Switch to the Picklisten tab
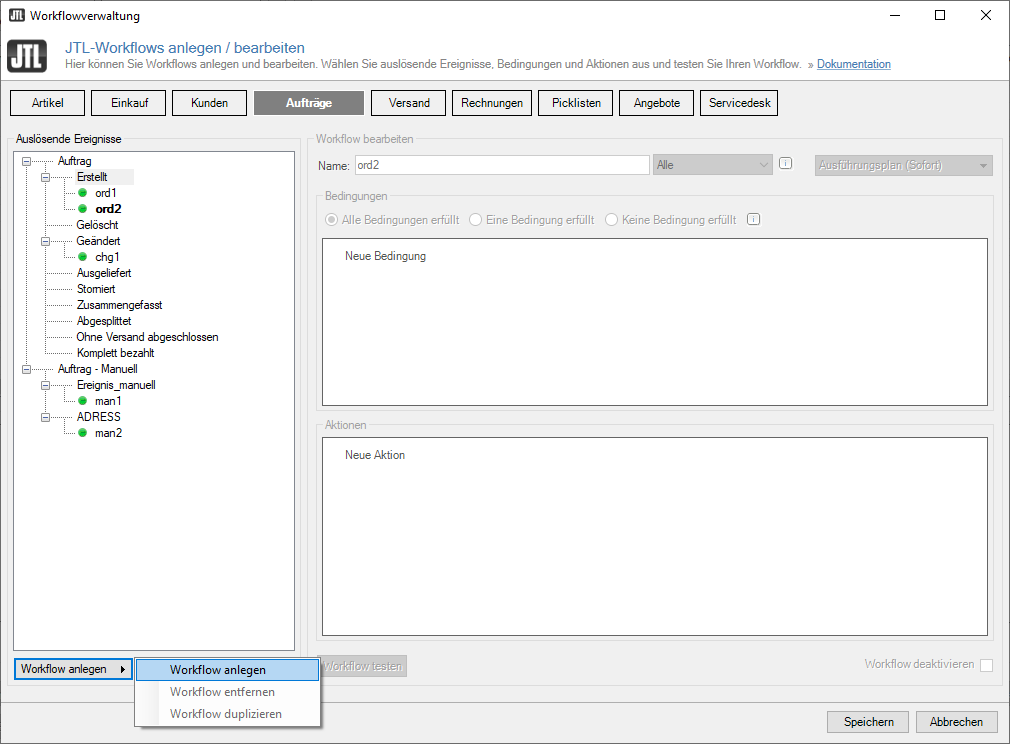Viewport: 1010px width, 744px height. (576, 103)
